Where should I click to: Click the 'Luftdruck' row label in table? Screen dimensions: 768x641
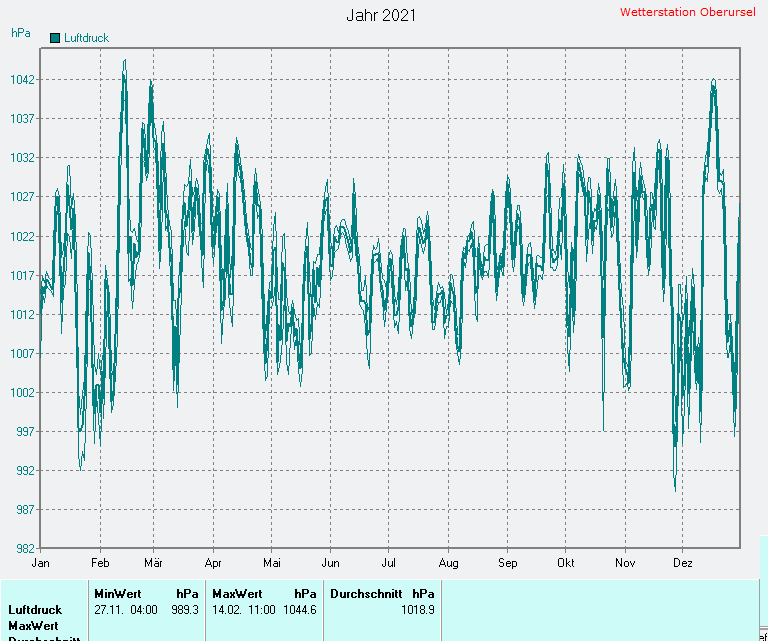point(35,610)
